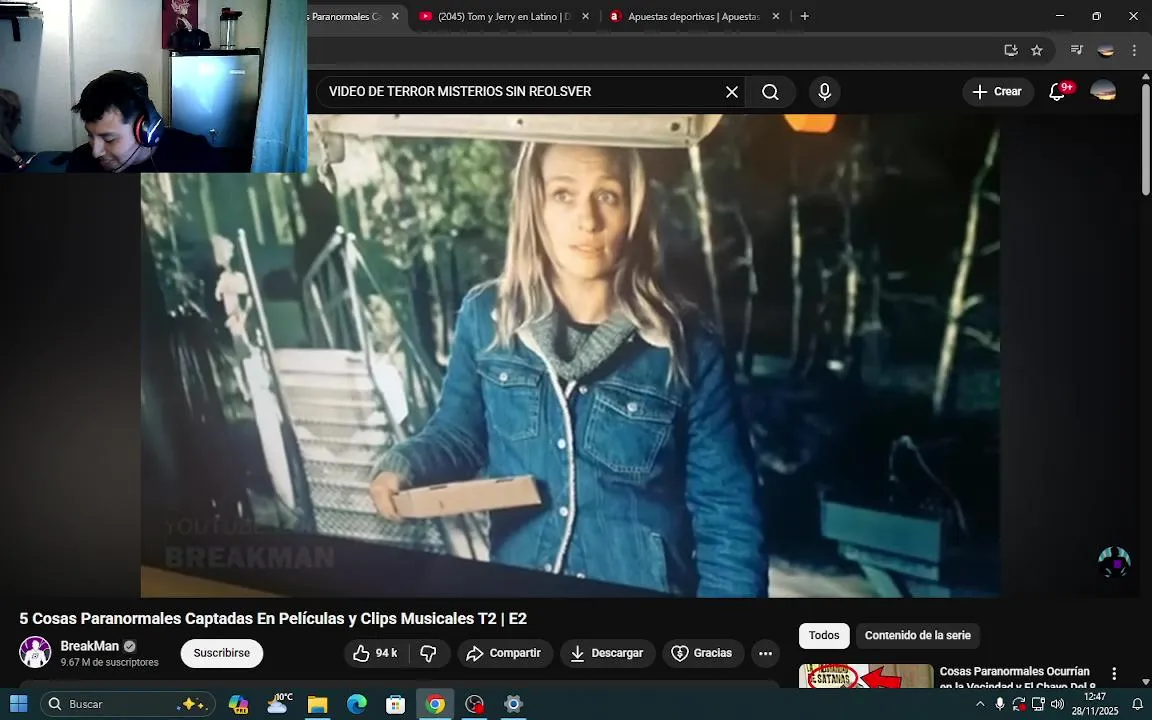Close the Tom y Jerry en Latino tab

click(585, 16)
